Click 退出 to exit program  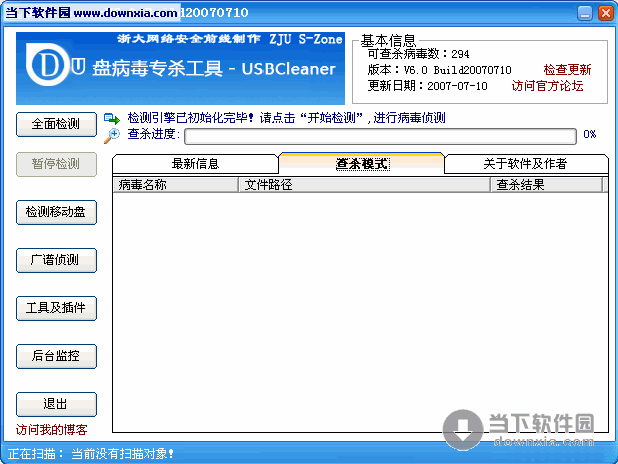56,404
